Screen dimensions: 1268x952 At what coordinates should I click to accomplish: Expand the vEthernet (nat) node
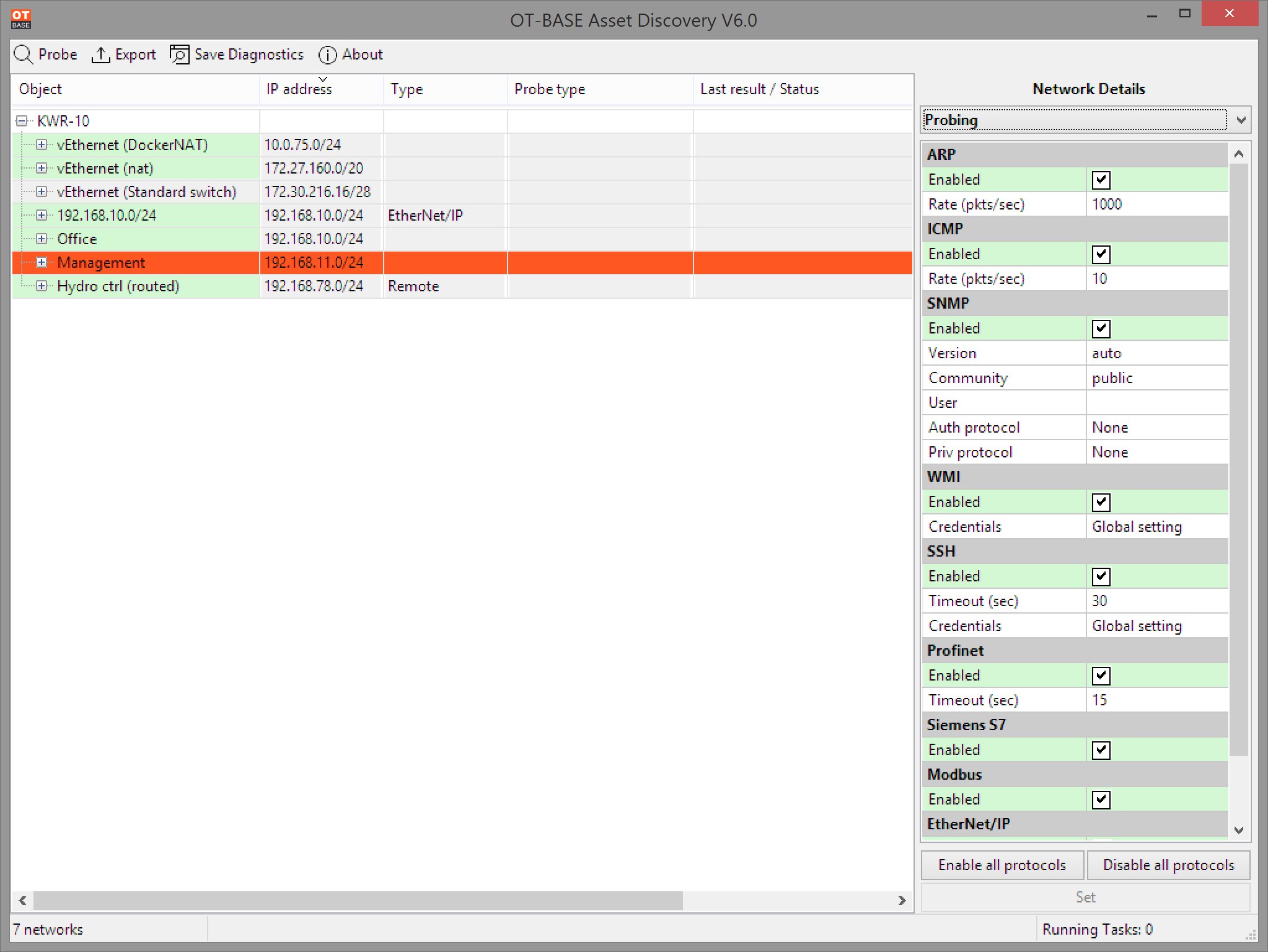pos(42,168)
